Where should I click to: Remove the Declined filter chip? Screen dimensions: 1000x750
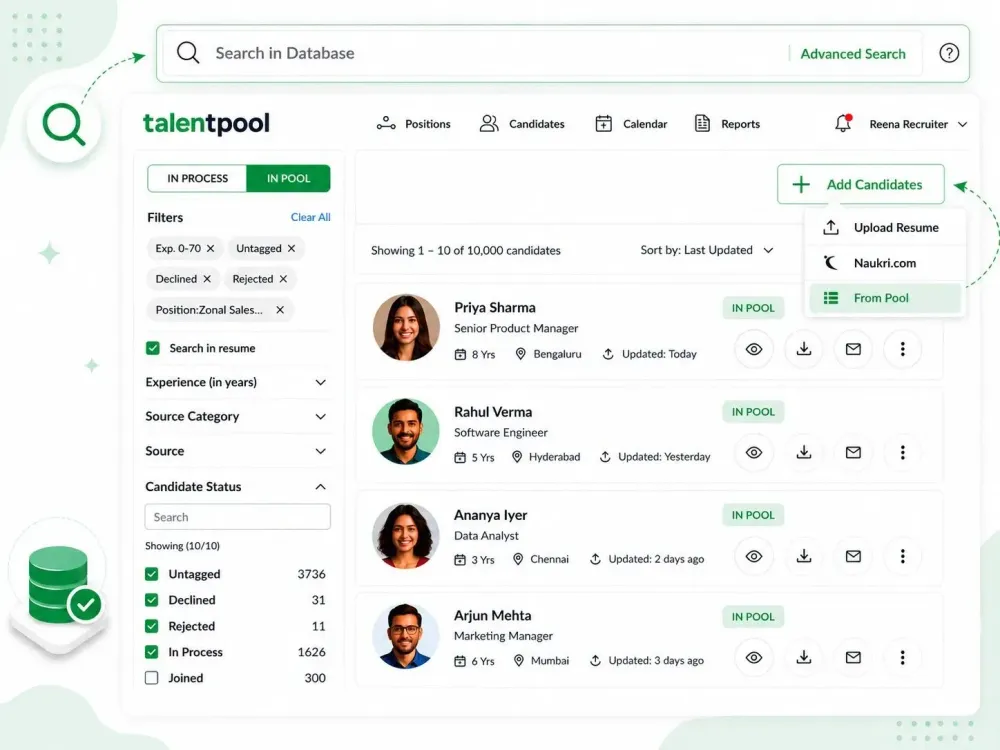point(207,279)
